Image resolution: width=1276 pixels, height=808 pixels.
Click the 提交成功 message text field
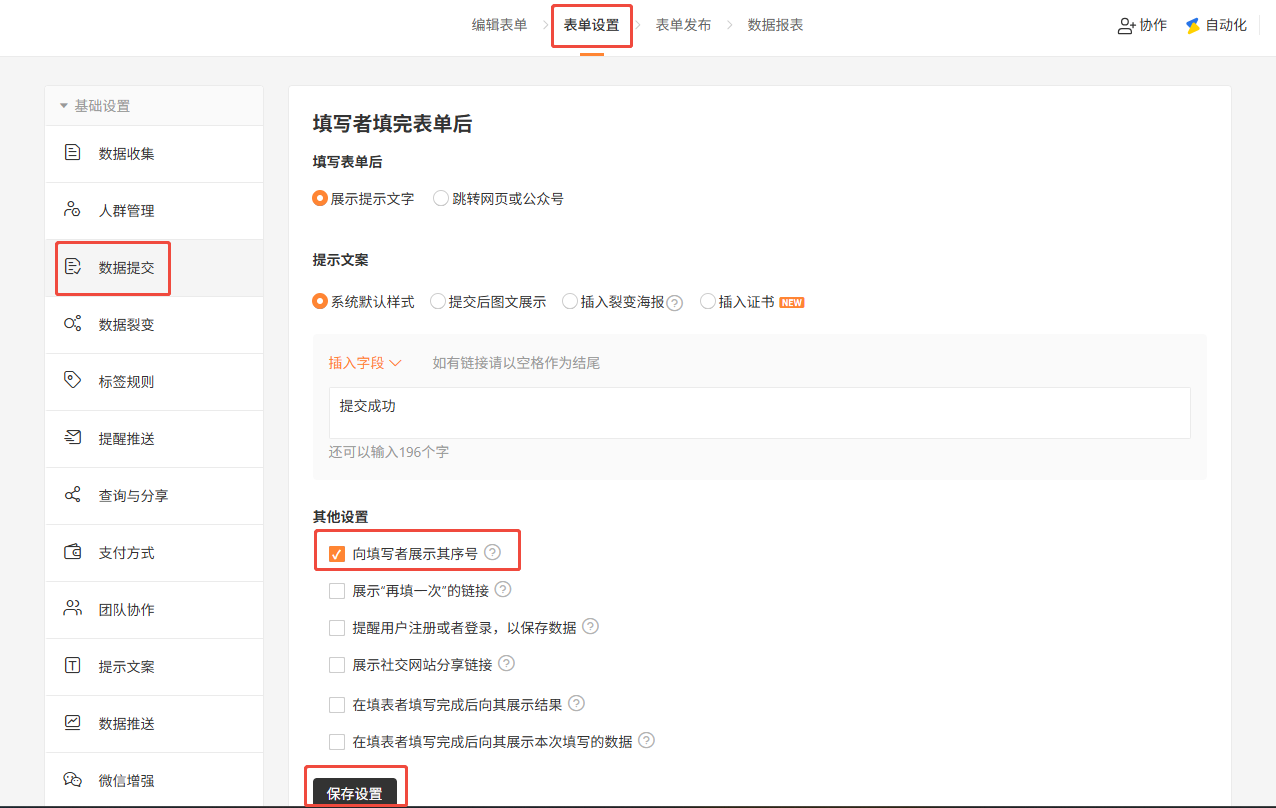[759, 413]
